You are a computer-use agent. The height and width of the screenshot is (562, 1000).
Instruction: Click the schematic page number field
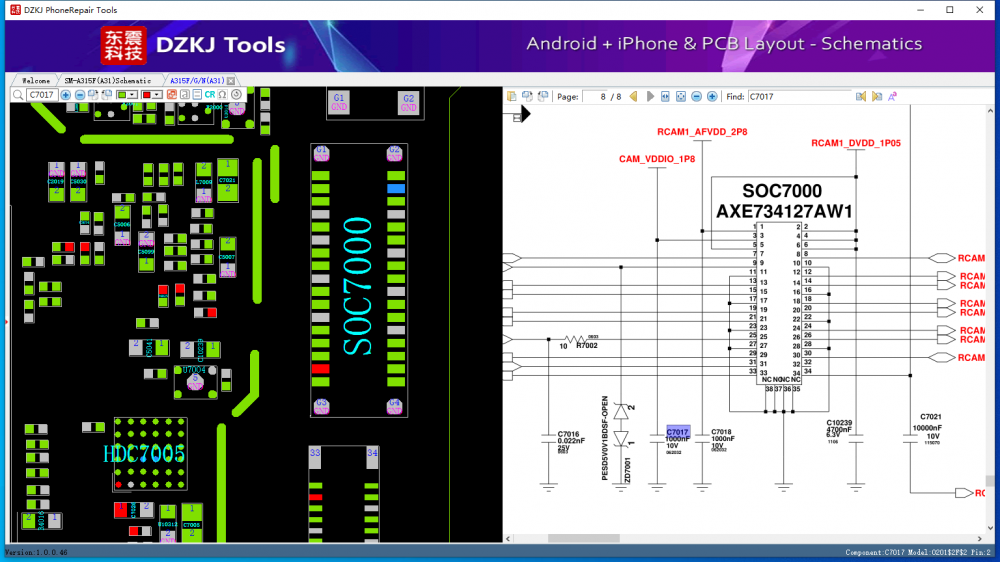click(x=602, y=96)
